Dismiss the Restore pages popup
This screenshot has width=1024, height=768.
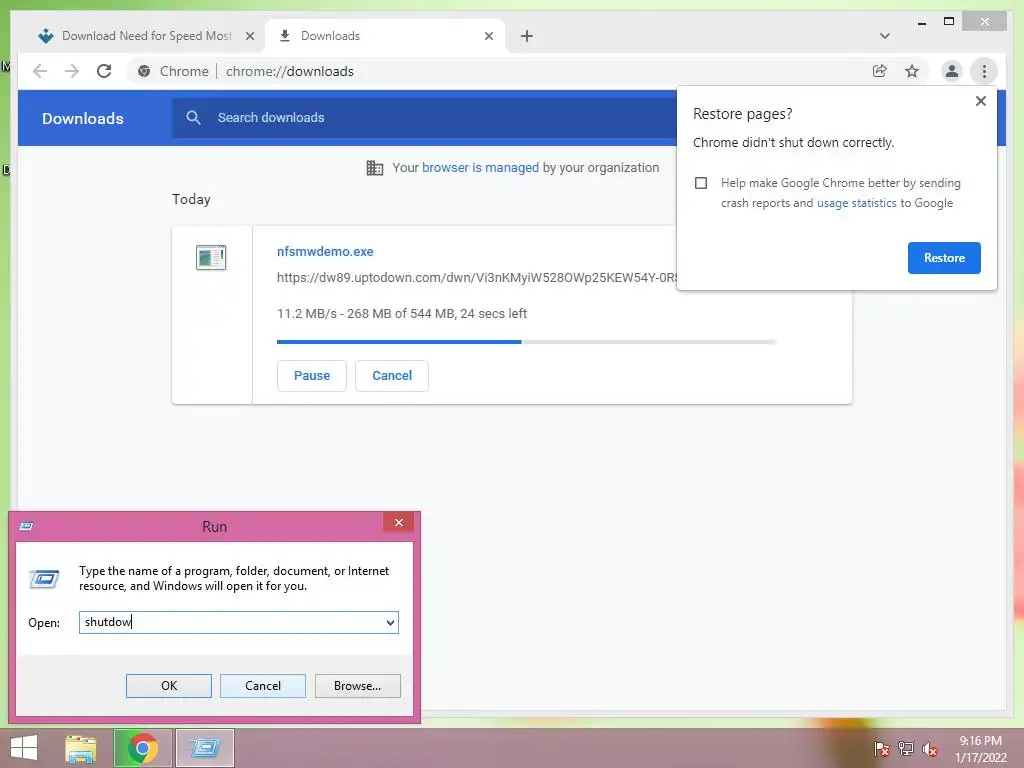[x=980, y=101]
